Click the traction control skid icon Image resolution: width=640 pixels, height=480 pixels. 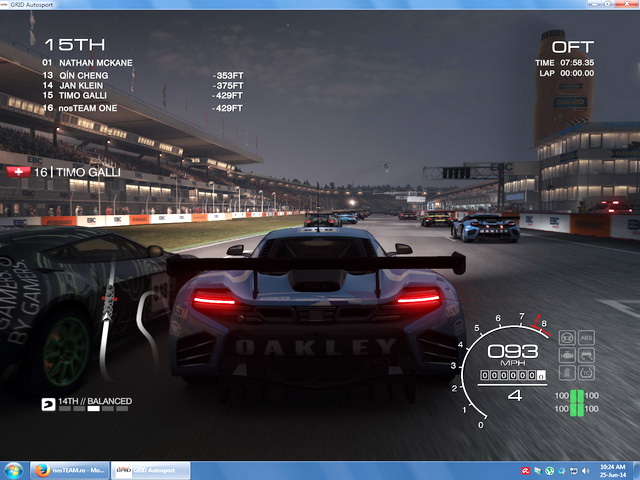[x=586, y=355]
